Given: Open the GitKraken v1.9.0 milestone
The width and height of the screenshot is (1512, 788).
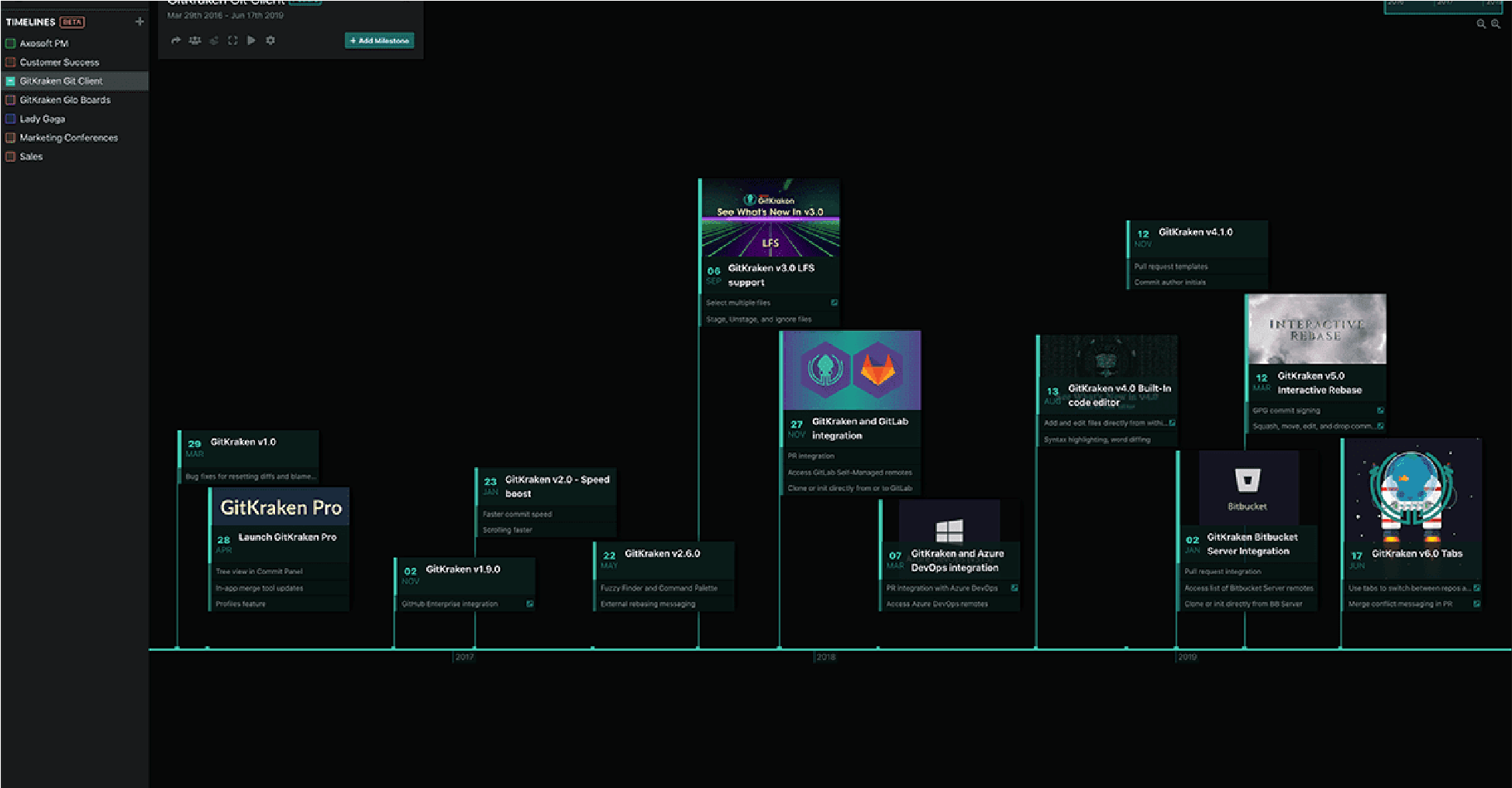Looking at the screenshot, I should click(x=464, y=583).
